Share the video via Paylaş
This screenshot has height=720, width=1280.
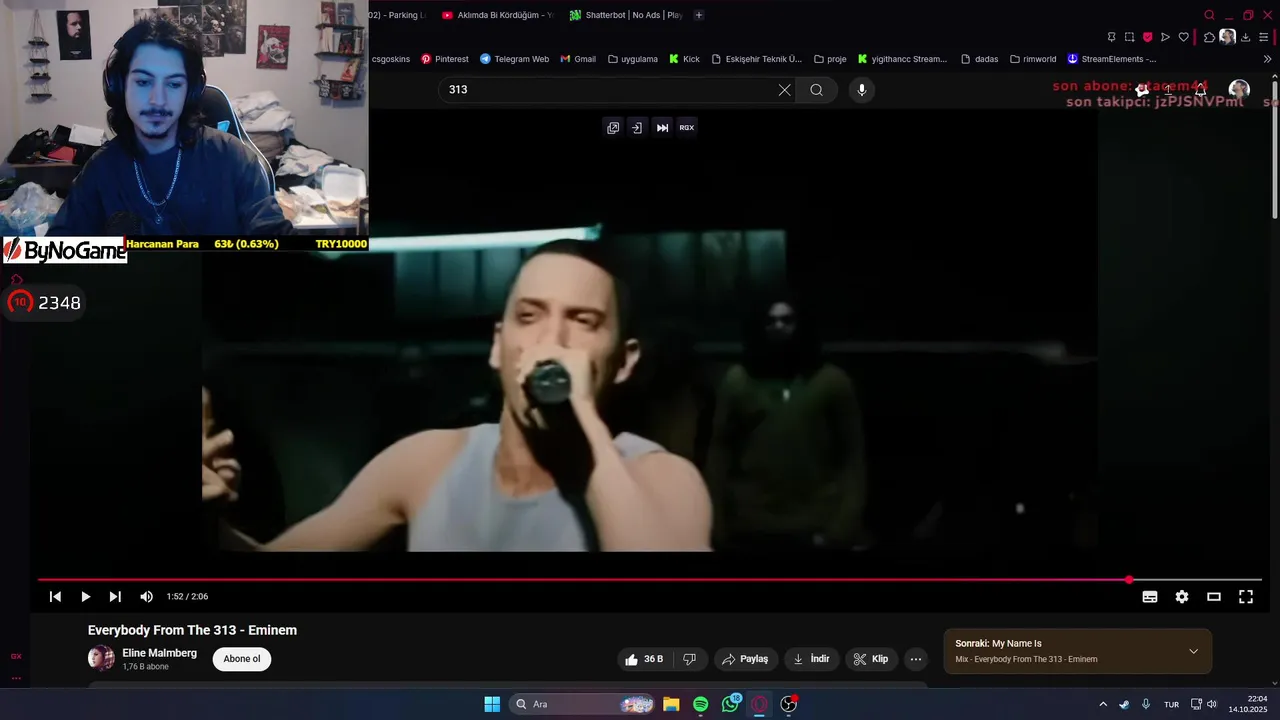[x=745, y=659]
